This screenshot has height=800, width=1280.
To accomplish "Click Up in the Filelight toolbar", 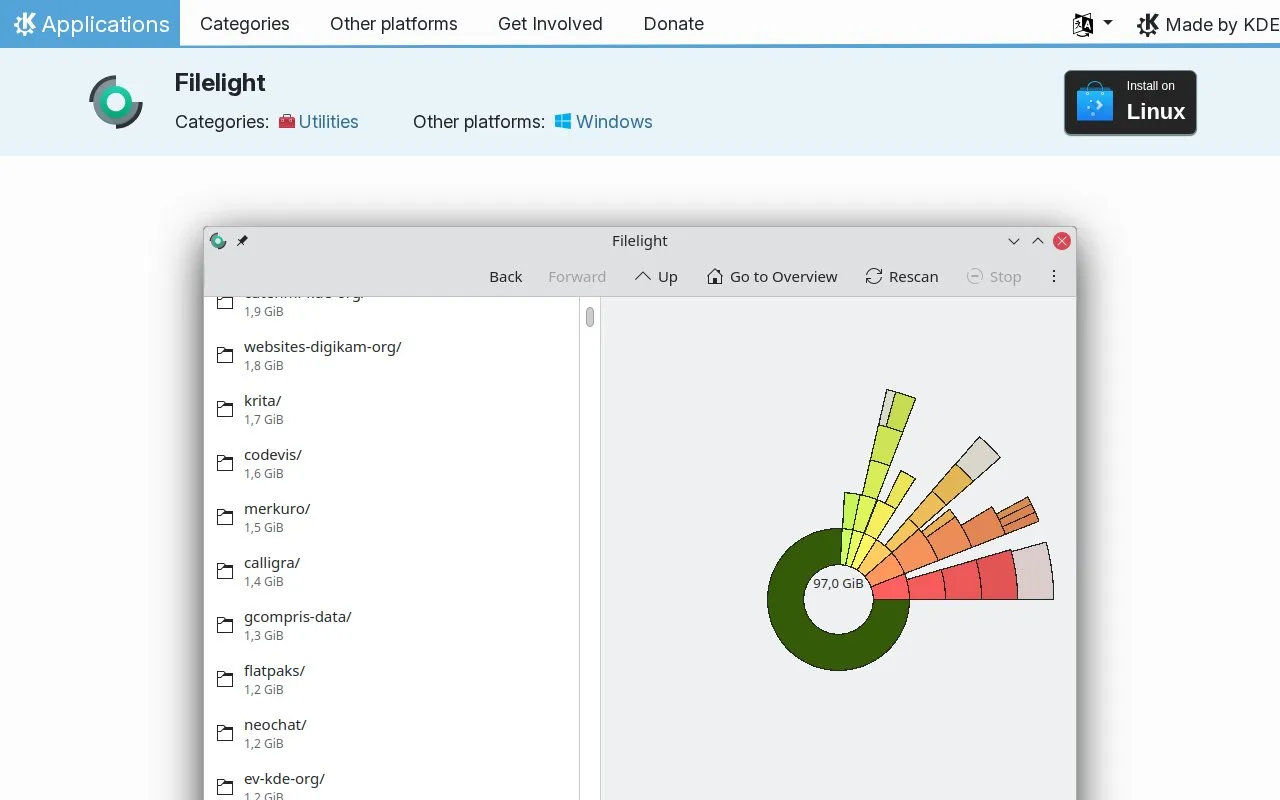I will [656, 277].
